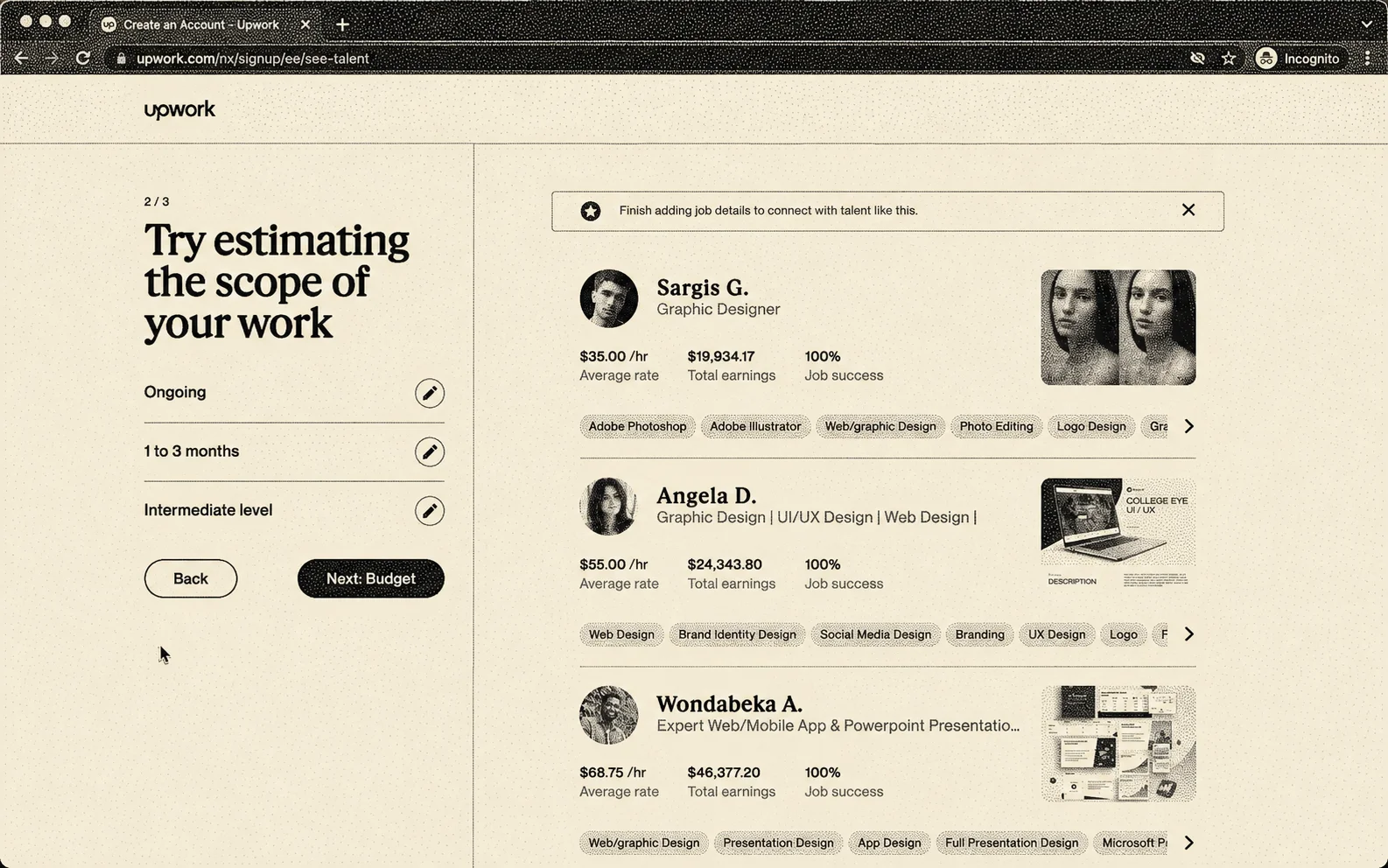Click the Branding skill tag
1388x868 pixels.
pyautogui.click(x=979, y=634)
